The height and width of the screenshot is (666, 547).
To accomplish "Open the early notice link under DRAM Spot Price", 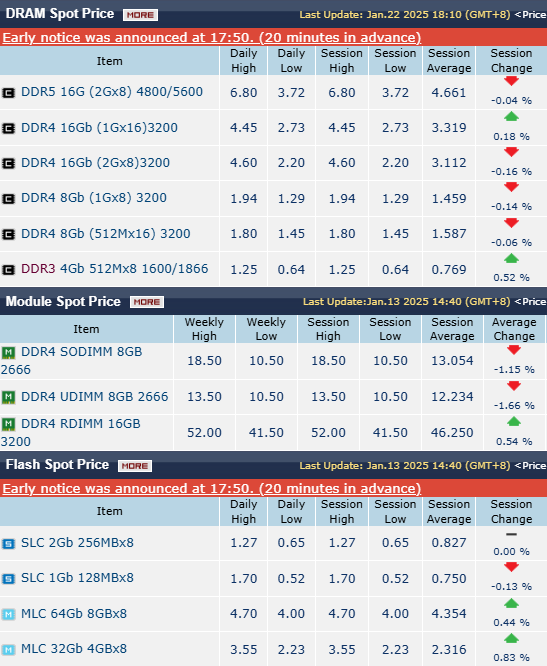I will point(211,37).
